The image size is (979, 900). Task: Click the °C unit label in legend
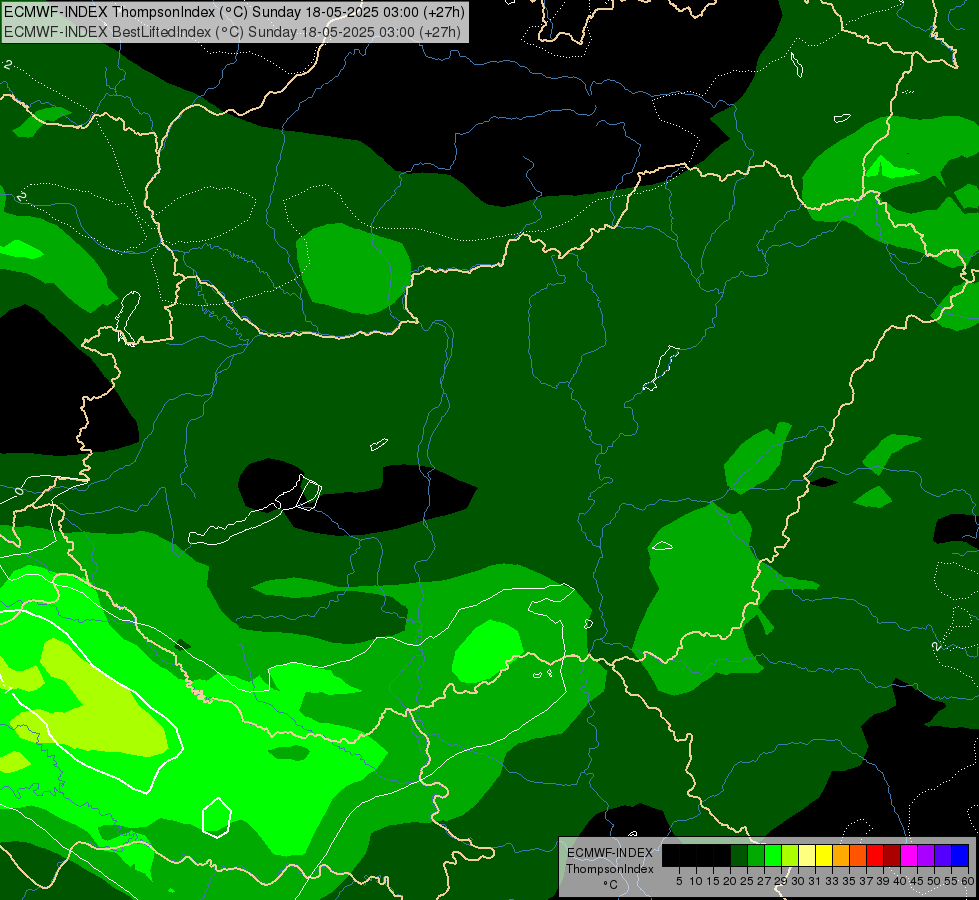610,885
